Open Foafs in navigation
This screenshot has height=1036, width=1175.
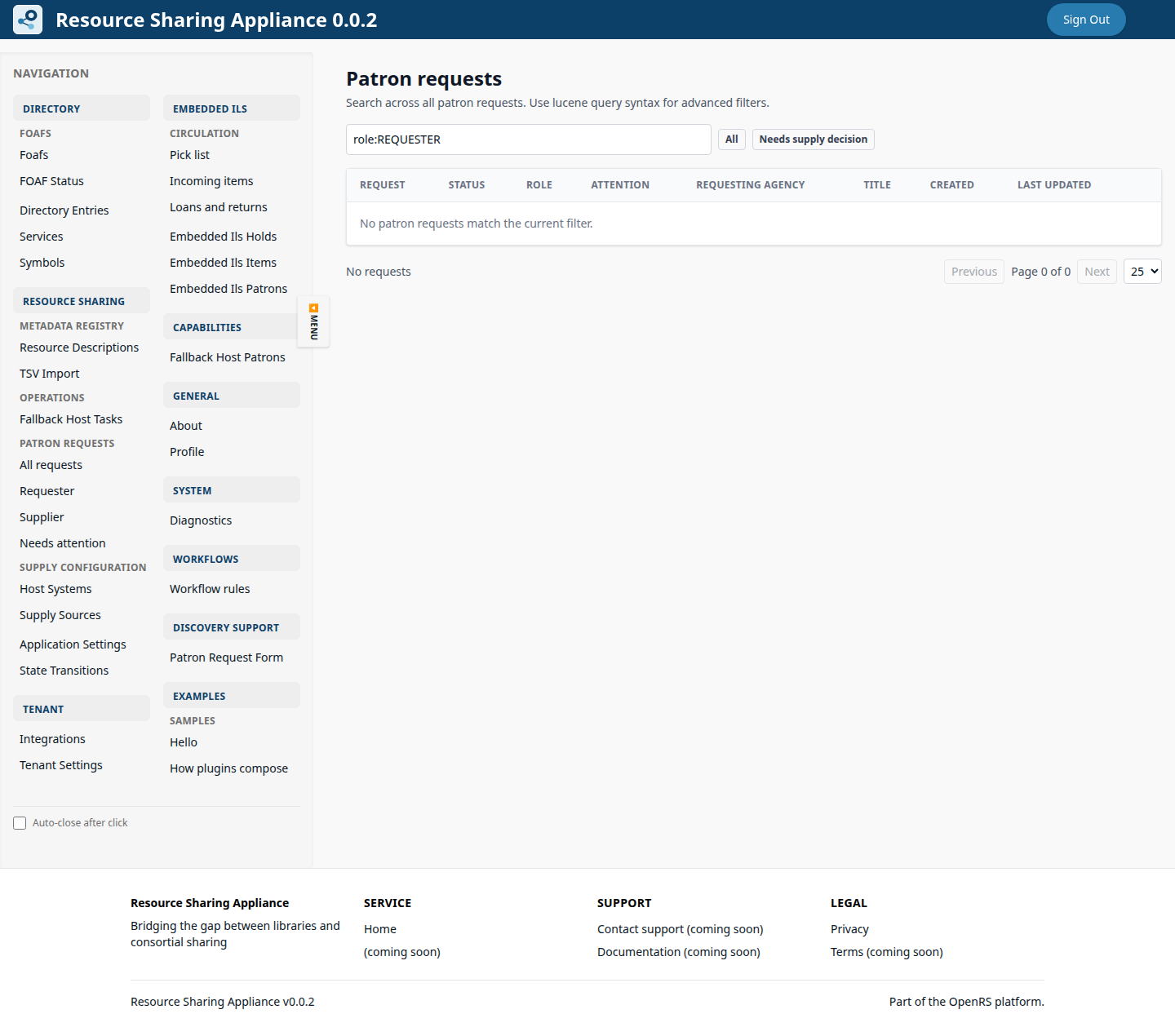click(34, 155)
